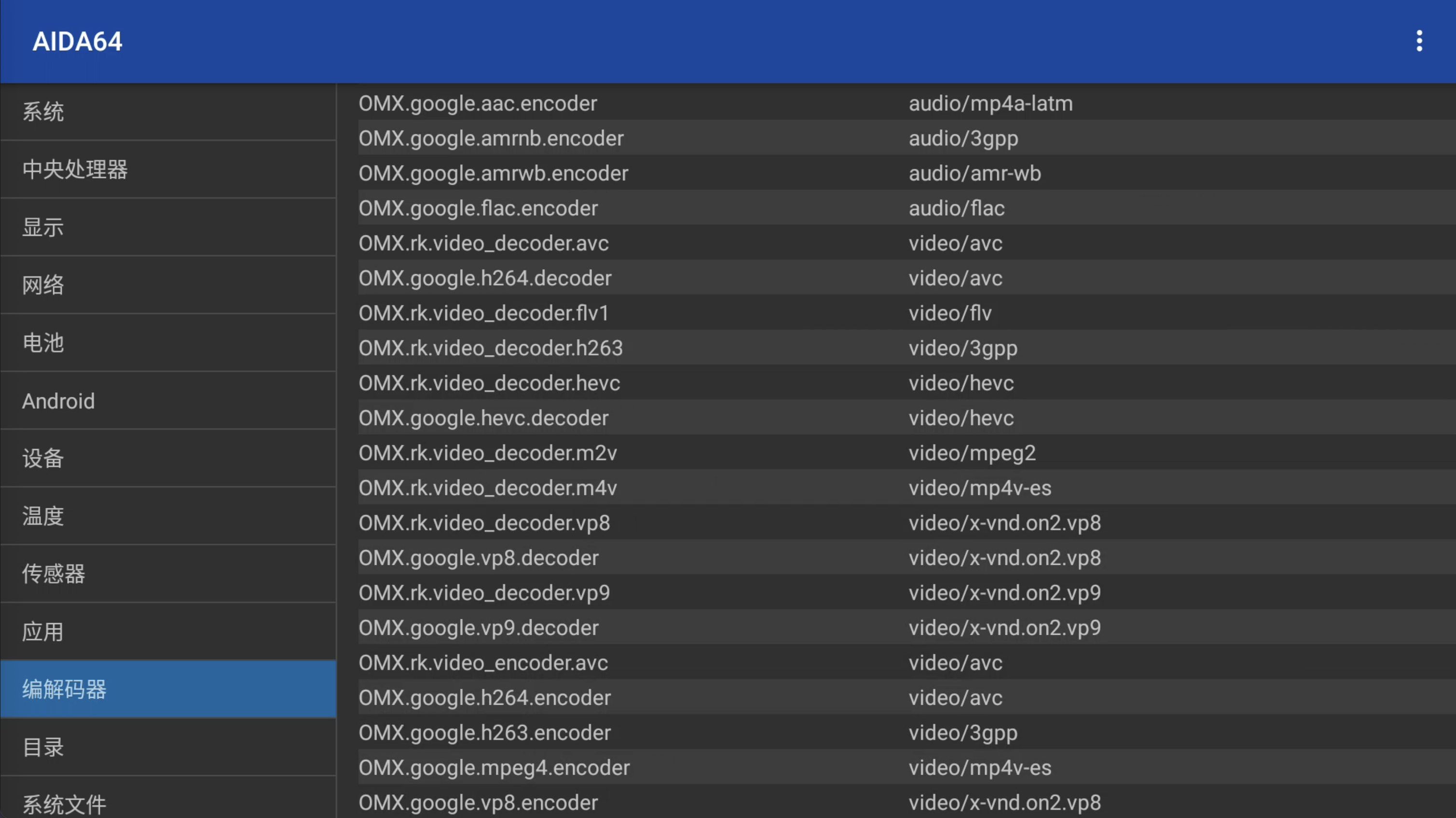Image resolution: width=1456 pixels, height=818 pixels.
Task: Go to the 显示 category
Action: click(x=168, y=227)
